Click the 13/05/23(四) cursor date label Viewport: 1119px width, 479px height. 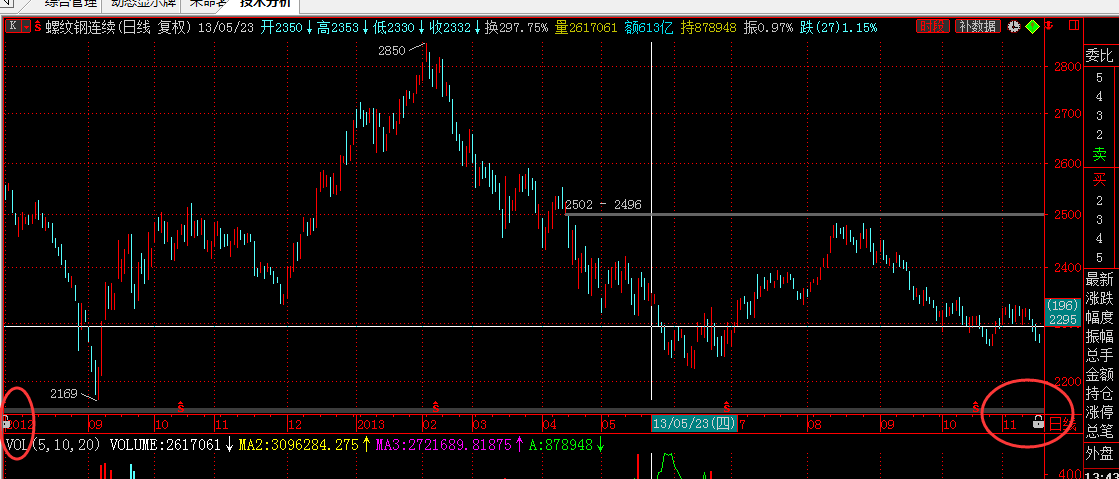point(695,424)
